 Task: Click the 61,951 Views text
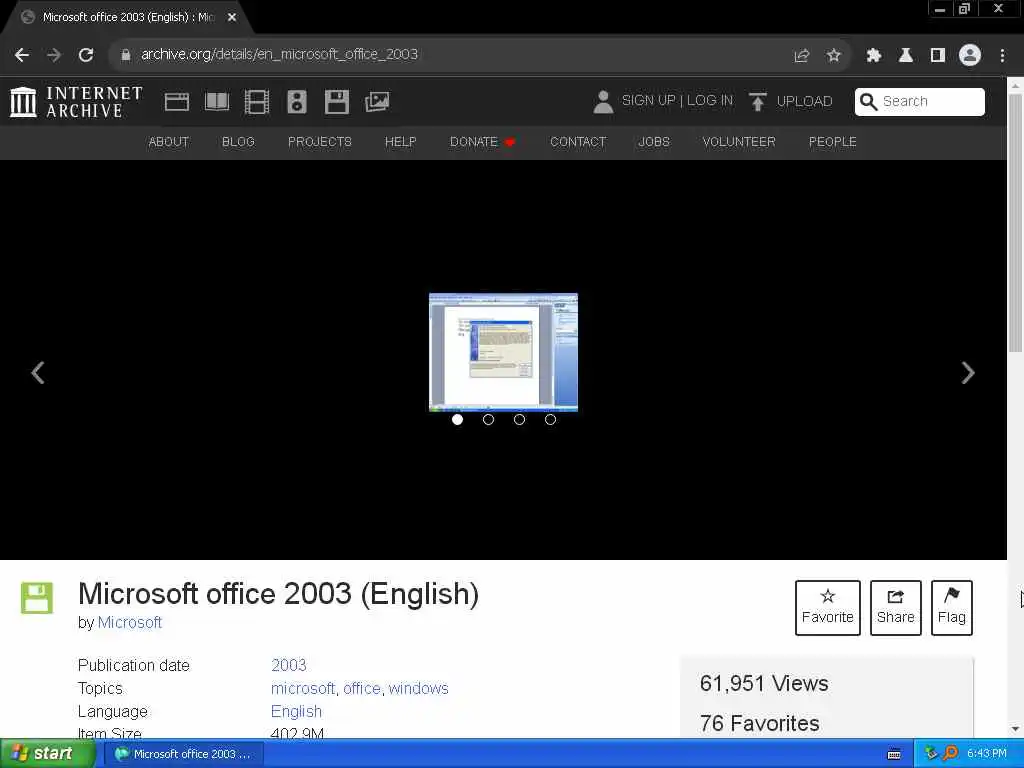coord(764,684)
